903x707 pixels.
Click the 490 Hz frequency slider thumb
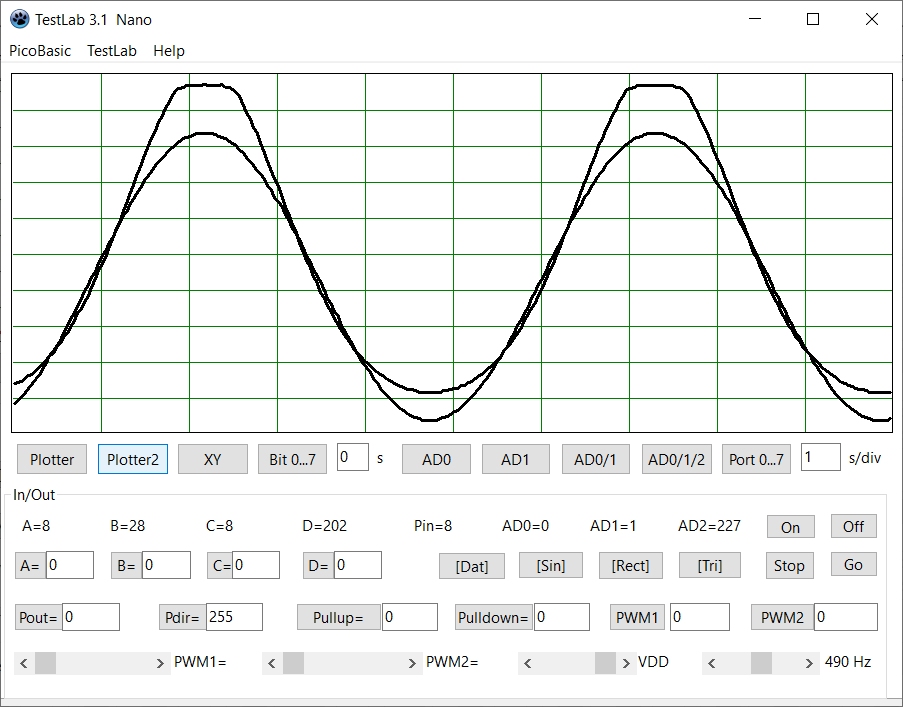pyautogui.click(x=761, y=662)
